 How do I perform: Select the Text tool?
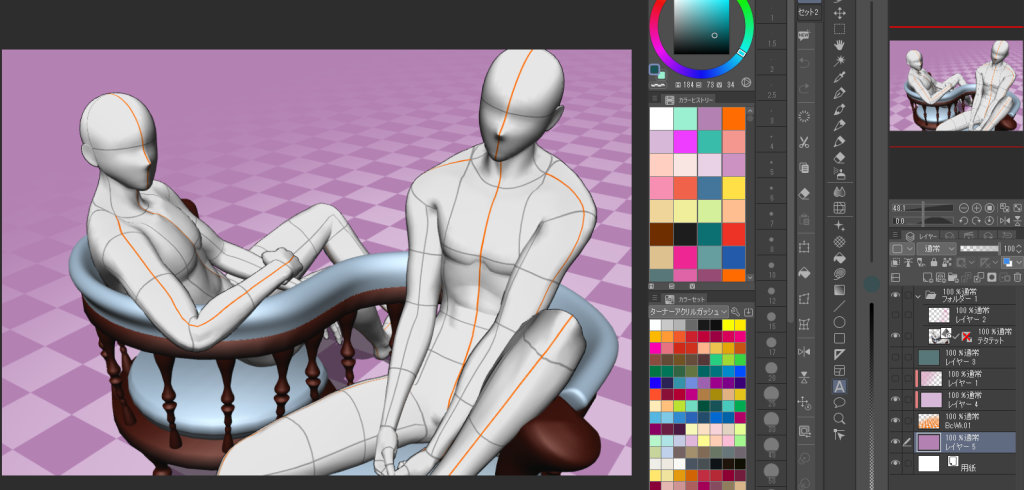point(840,386)
